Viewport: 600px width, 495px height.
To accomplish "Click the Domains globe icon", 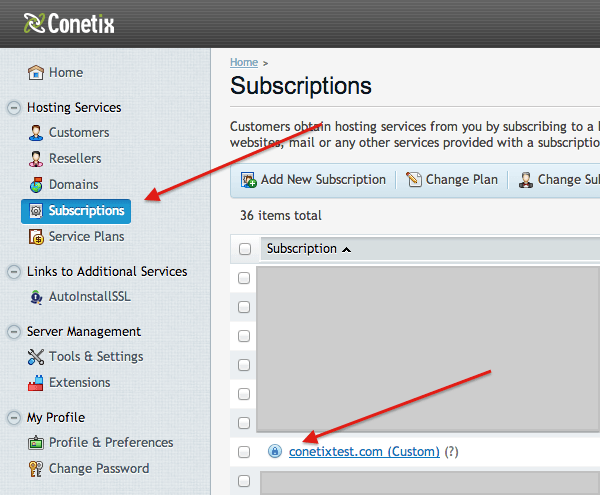I will coord(36,184).
